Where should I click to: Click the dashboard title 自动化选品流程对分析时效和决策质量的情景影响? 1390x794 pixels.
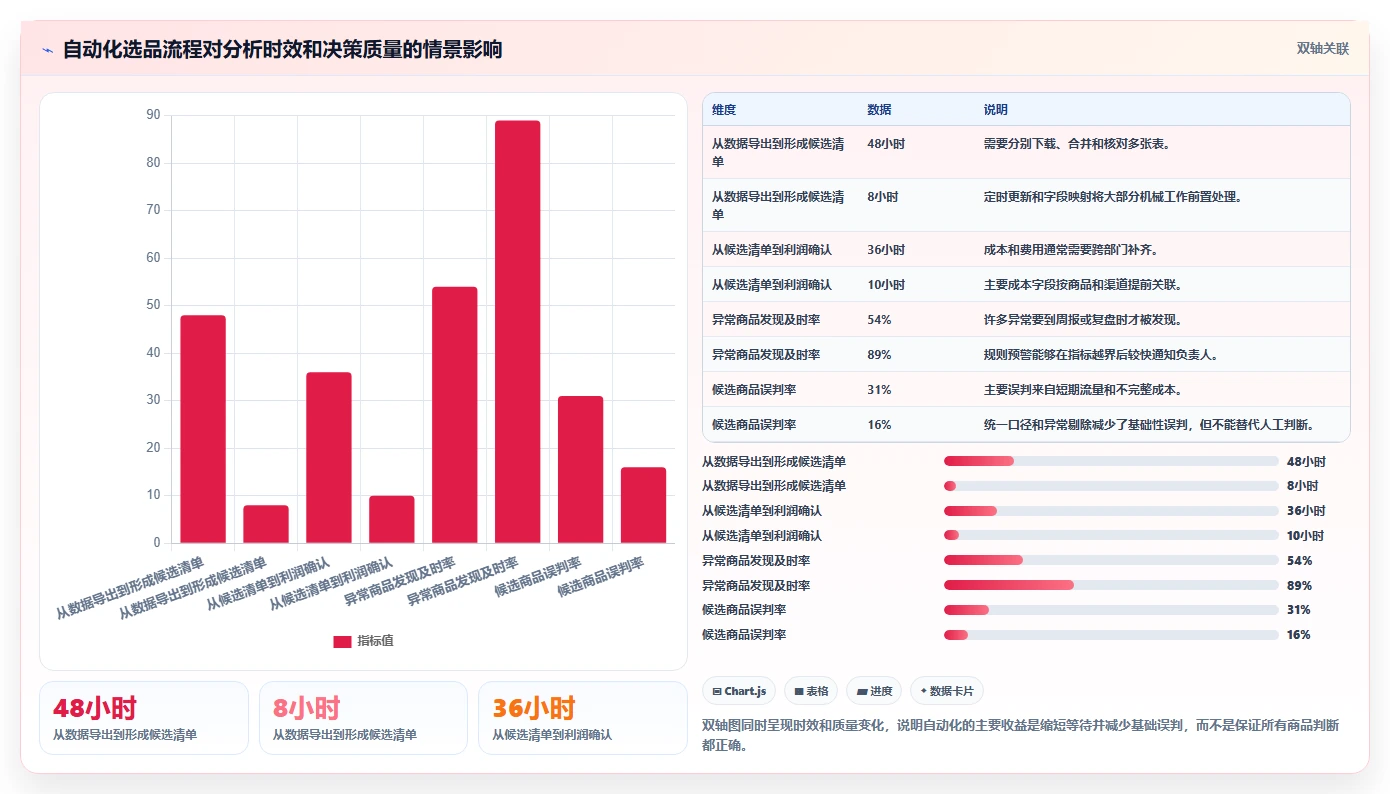tap(283, 49)
